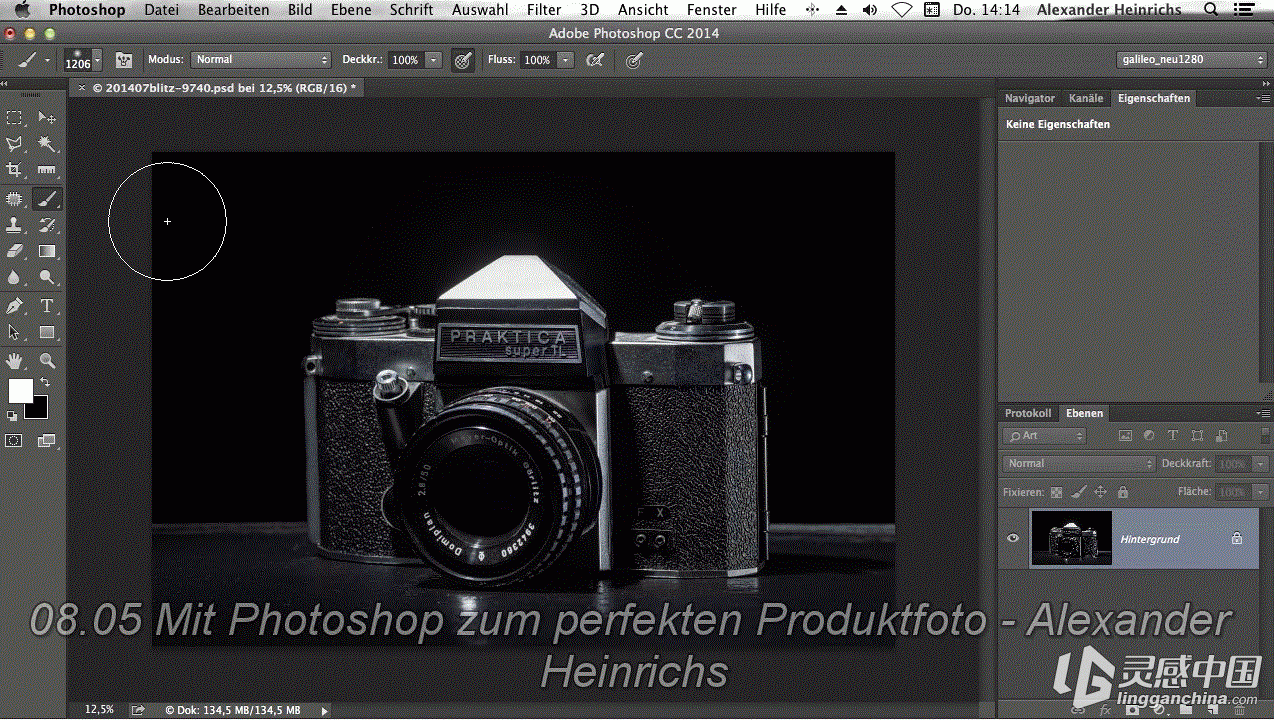This screenshot has height=720, width=1274.
Task: Pick the Blur tool
Action: pyautogui.click(x=15, y=277)
